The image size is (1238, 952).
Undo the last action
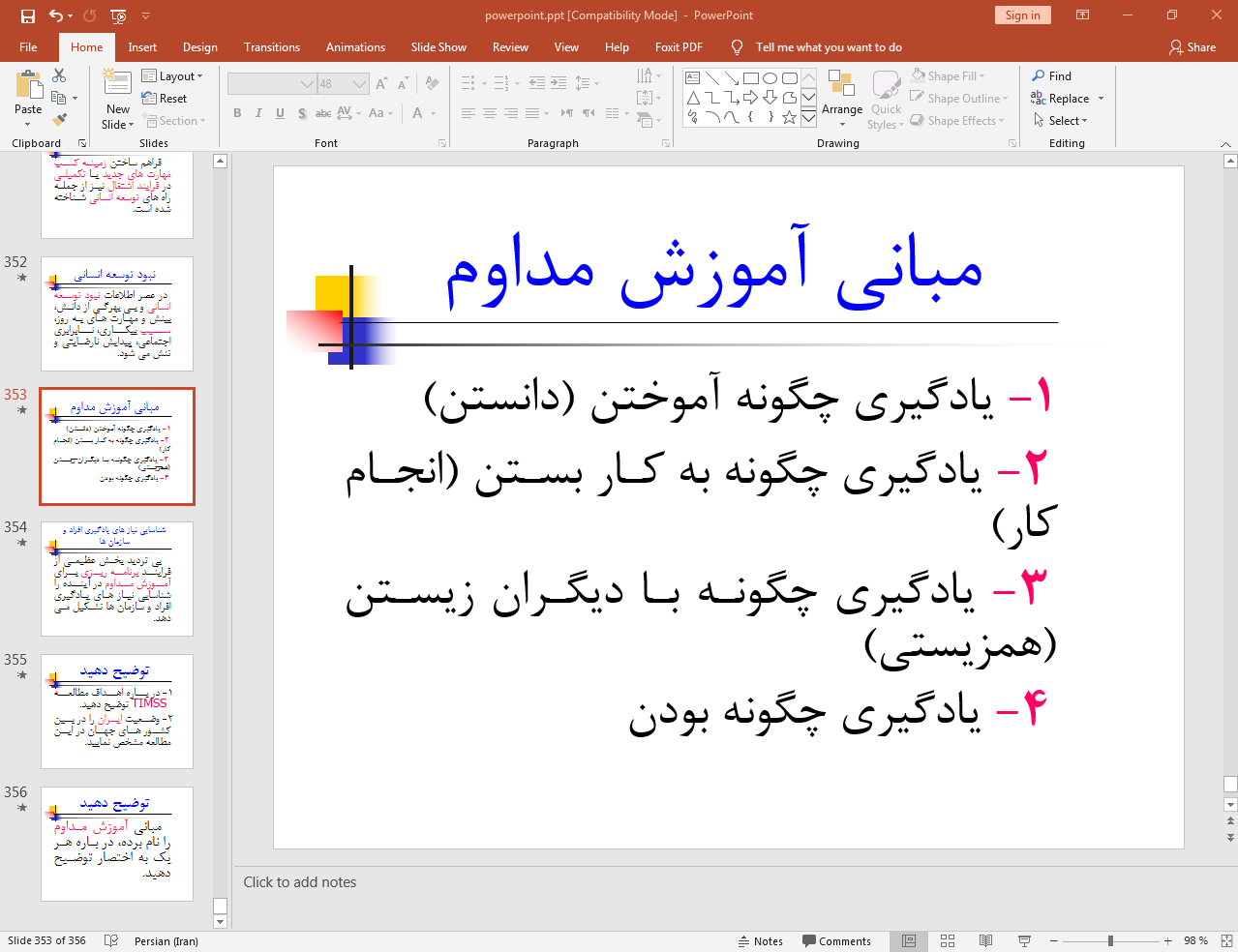(x=56, y=15)
